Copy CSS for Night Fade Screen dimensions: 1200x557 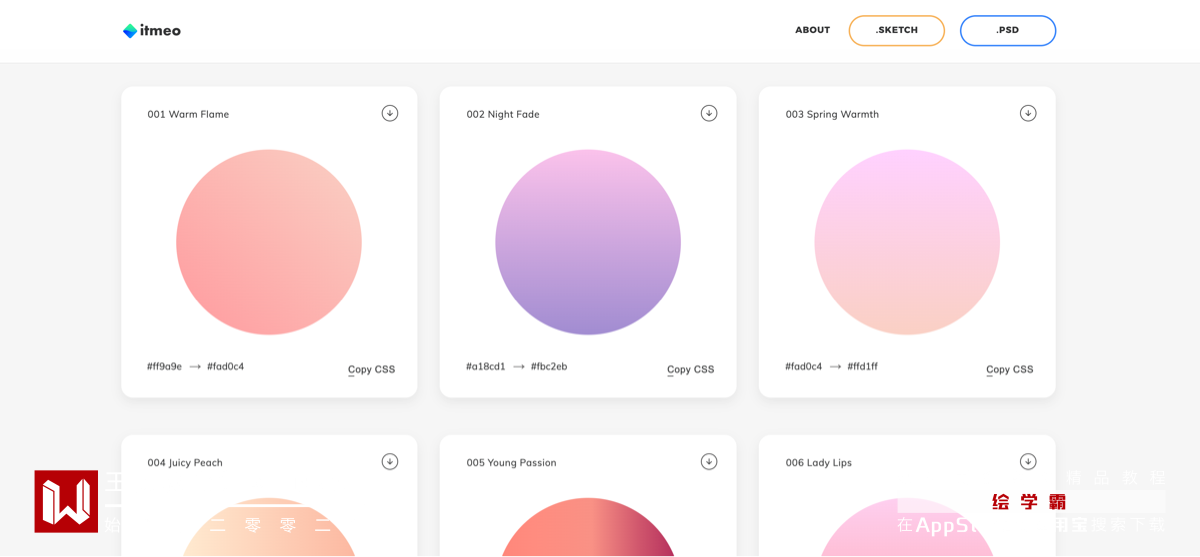[690, 369]
